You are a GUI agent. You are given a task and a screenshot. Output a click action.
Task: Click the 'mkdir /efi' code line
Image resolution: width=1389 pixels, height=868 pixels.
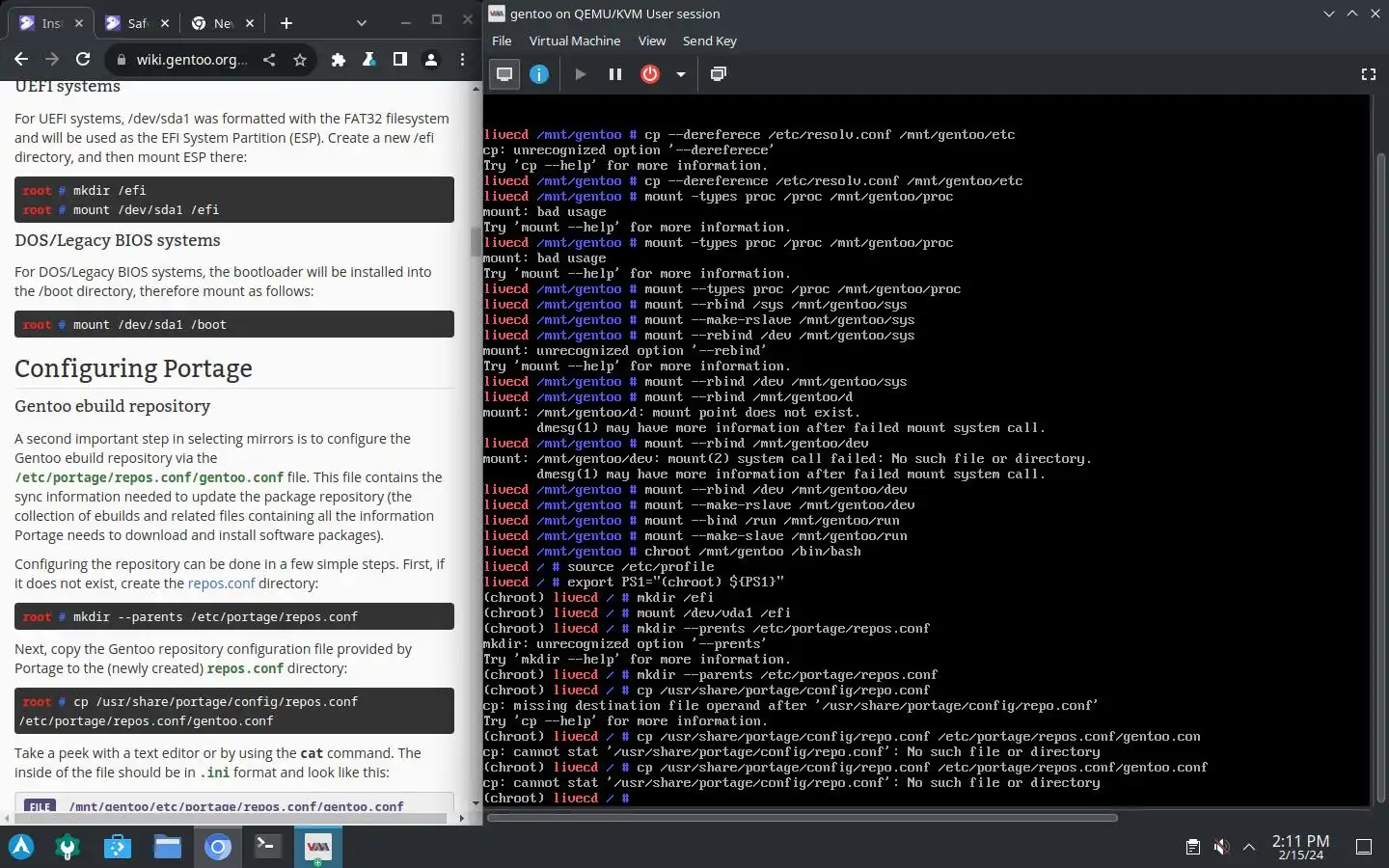(110, 190)
